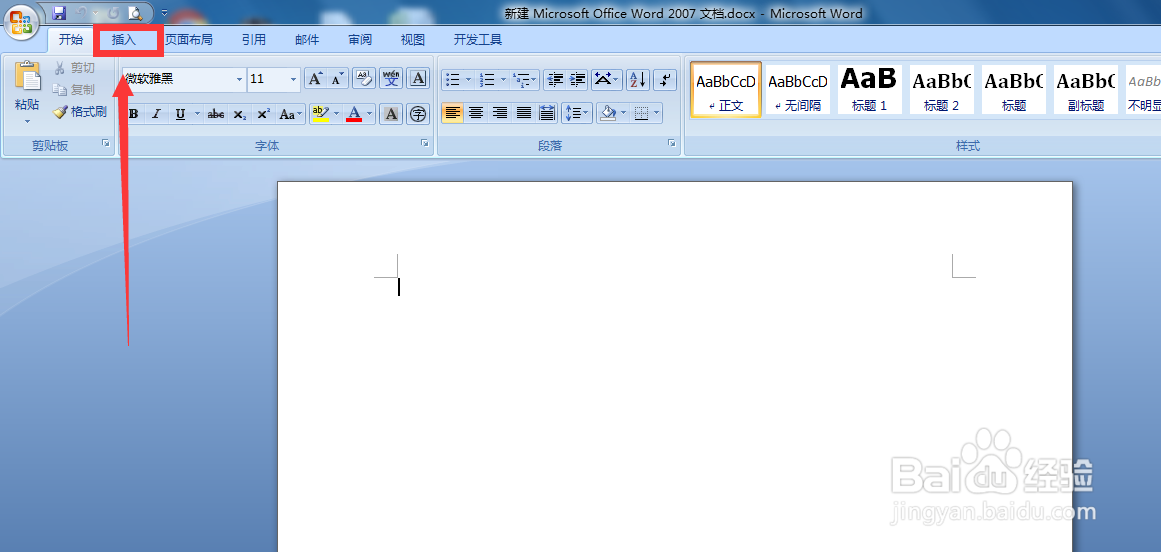Apply paragraph shading paint bucket
Screen dimensions: 1161x552
[x=607, y=113]
